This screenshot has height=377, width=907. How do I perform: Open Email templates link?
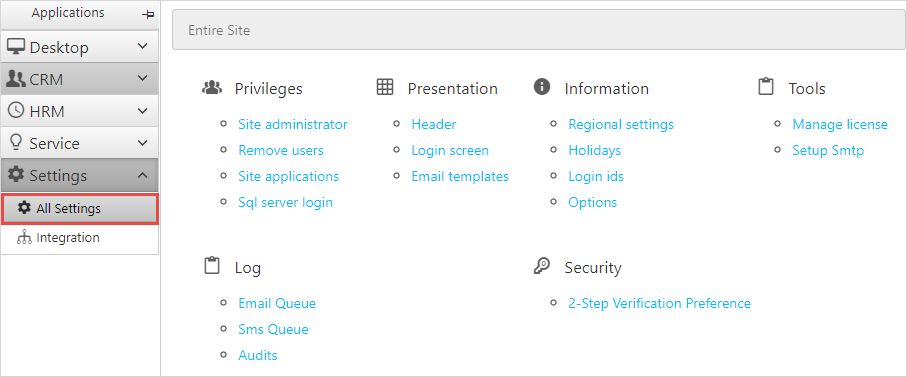(460, 176)
